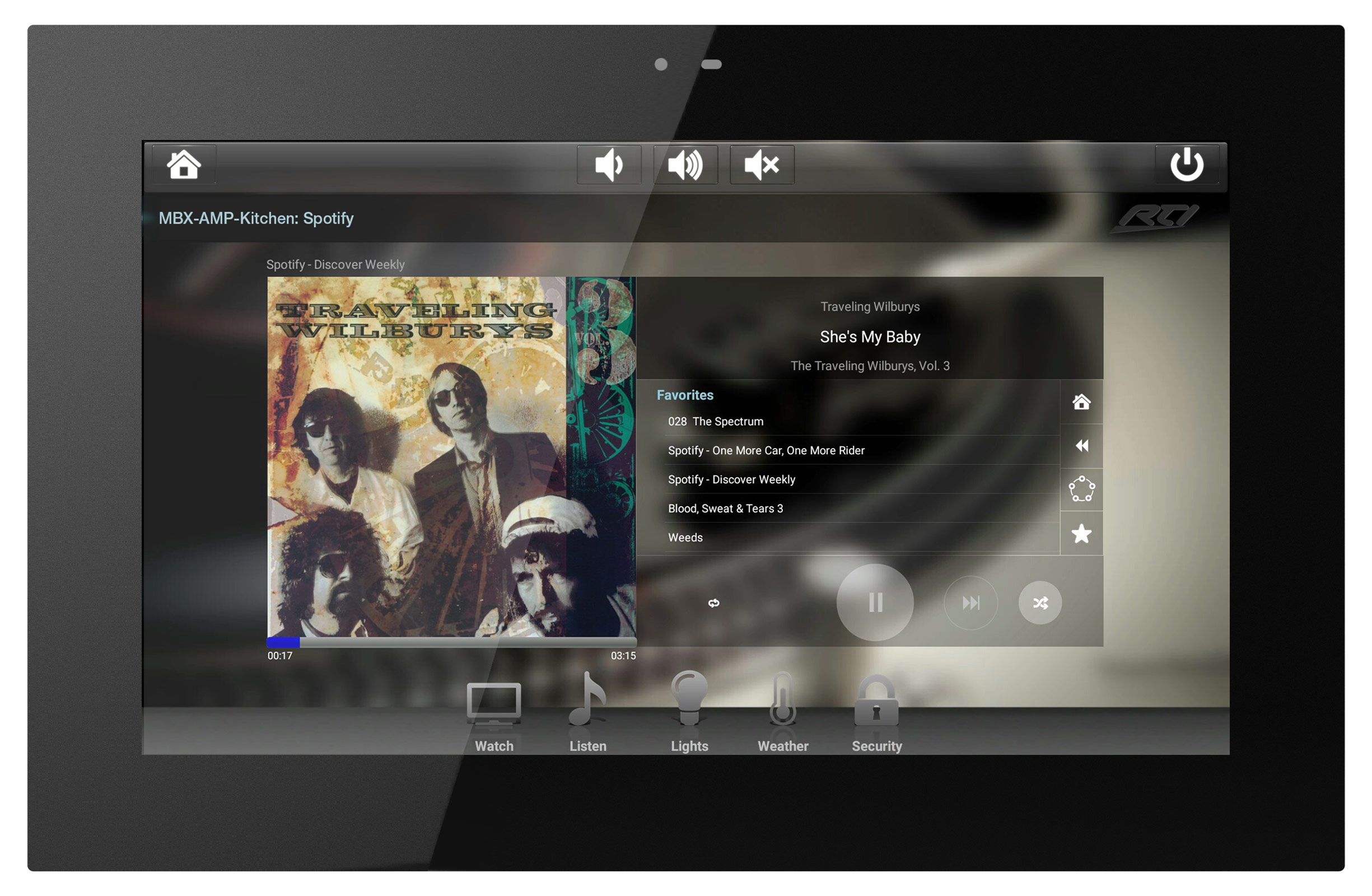Click the star/favorites icon in sidebar
This screenshot has width=1372, height=896.
point(1082,532)
